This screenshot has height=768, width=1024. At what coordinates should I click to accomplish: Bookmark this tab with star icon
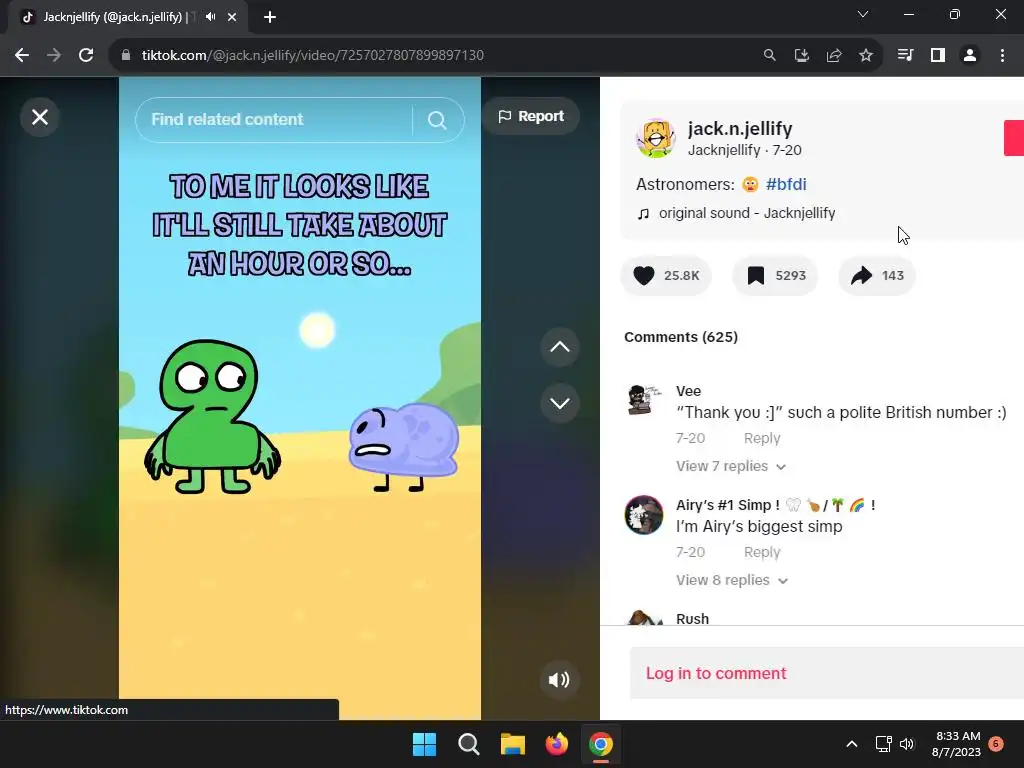[x=866, y=56]
